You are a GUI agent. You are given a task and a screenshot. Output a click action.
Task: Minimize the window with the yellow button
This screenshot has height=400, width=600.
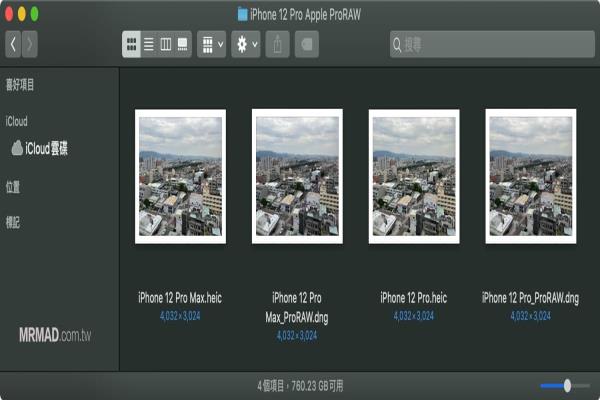click(x=22, y=14)
